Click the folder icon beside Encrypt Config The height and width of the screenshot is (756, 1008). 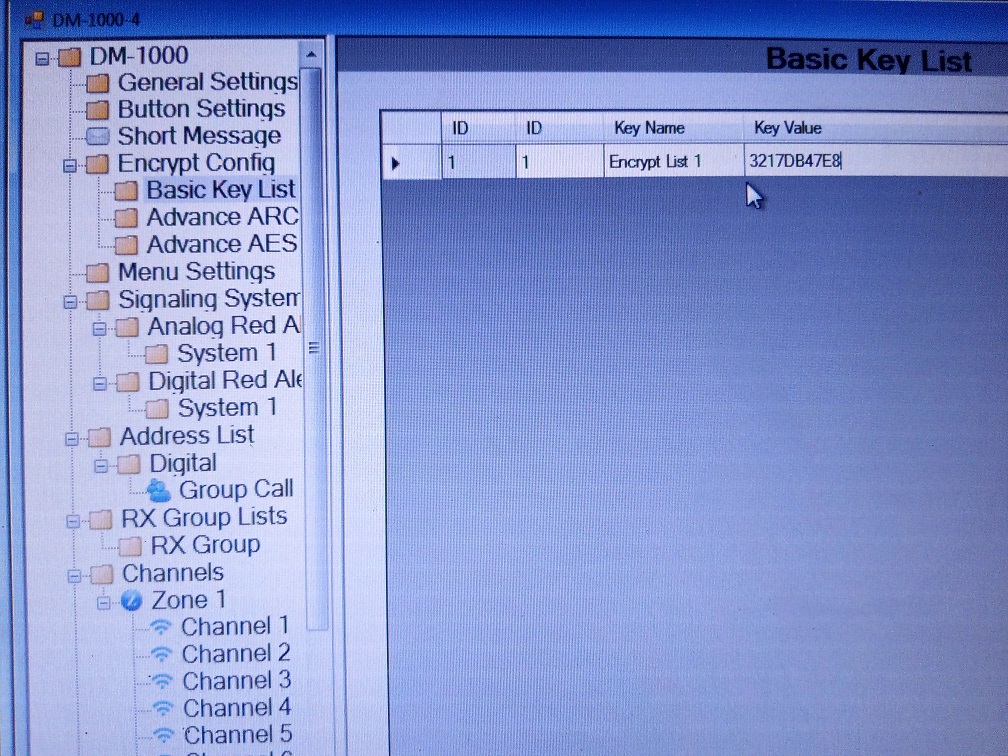point(98,165)
